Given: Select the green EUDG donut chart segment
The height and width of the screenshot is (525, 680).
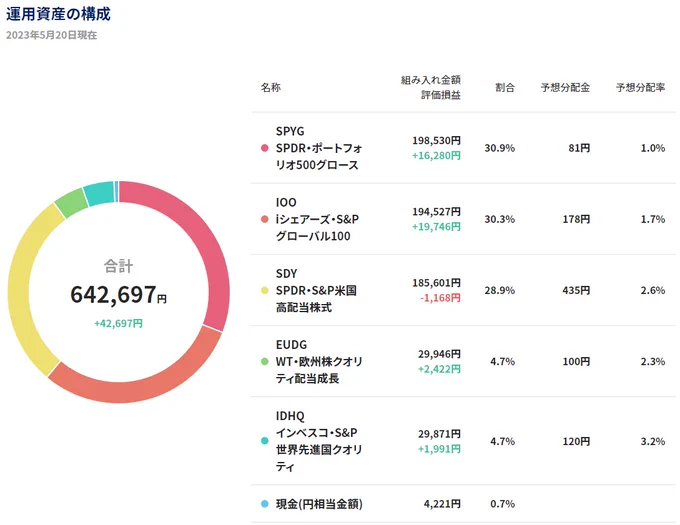Looking at the screenshot, I should click(70, 202).
